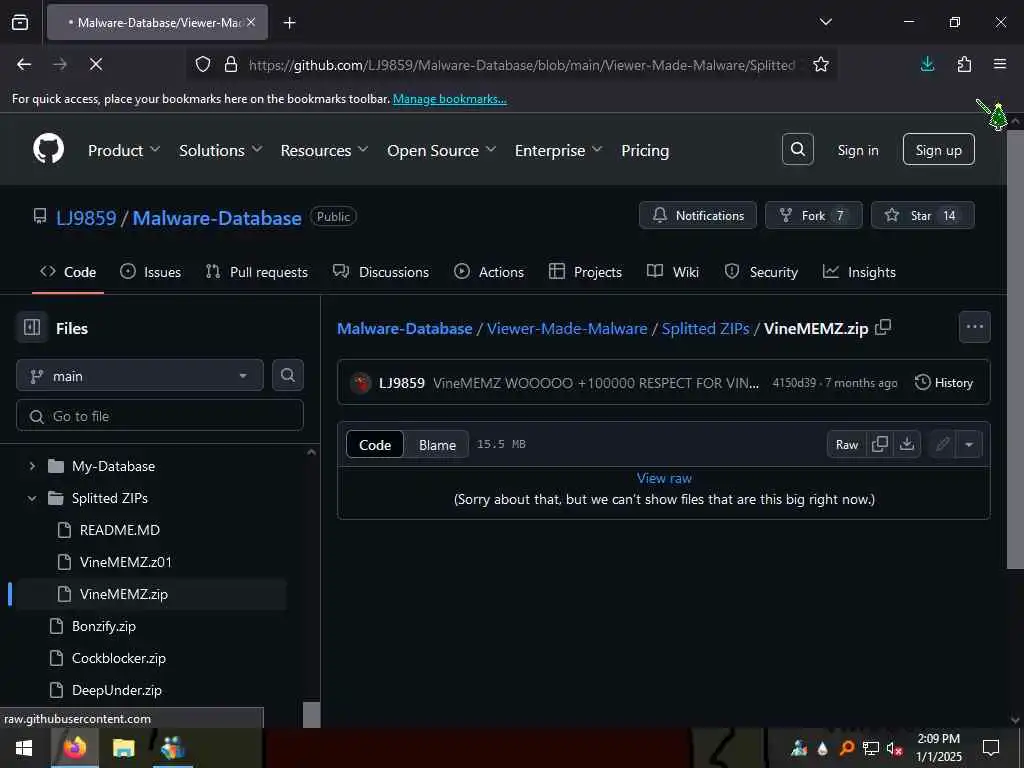Go to the Discussions tab
Image resolution: width=1024 pixels, height=768 pixels.
[x=381, y=272]
